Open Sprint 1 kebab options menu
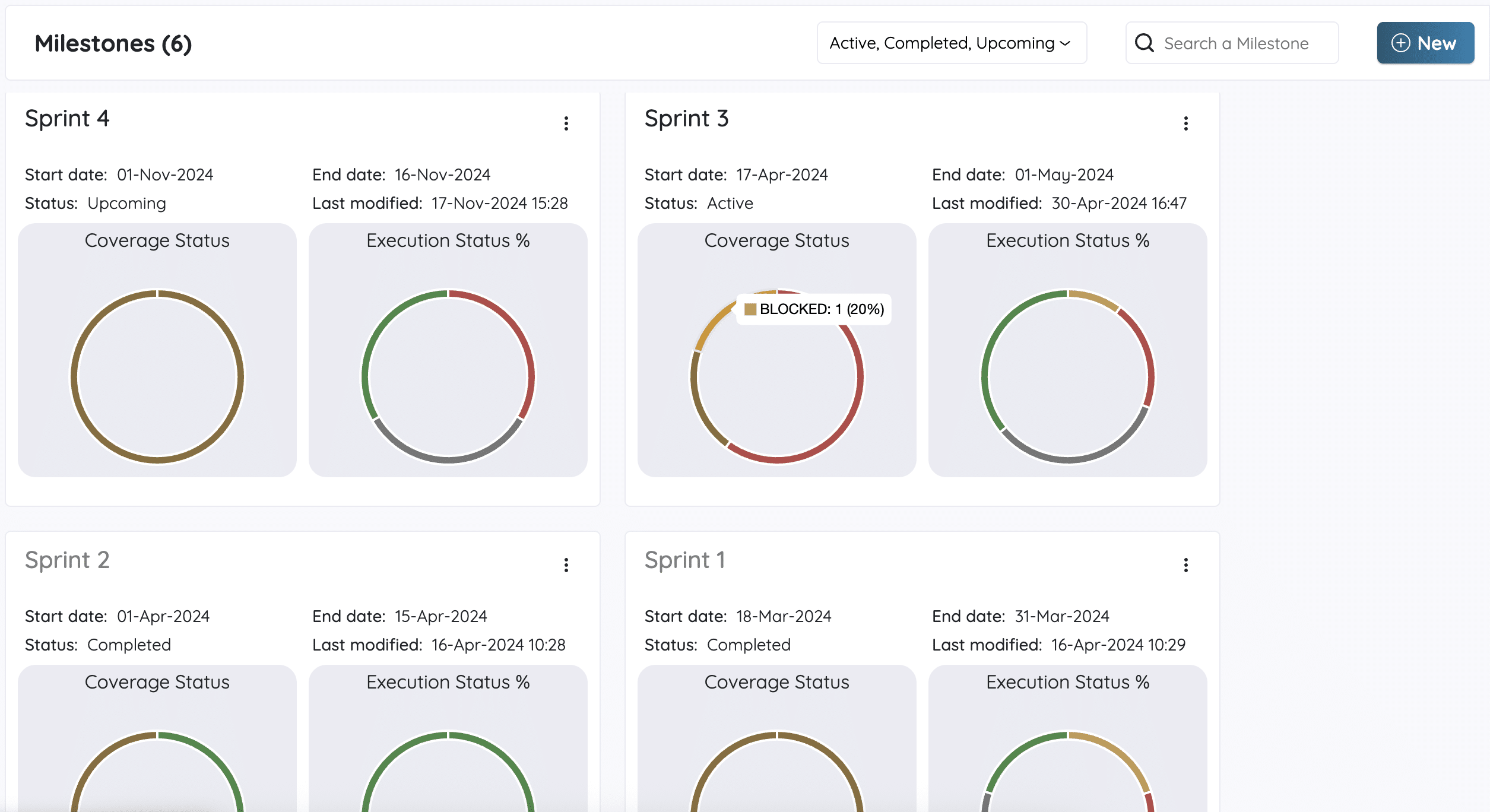This screenshot has width=1490, height=812. [x=1185, y=565]
